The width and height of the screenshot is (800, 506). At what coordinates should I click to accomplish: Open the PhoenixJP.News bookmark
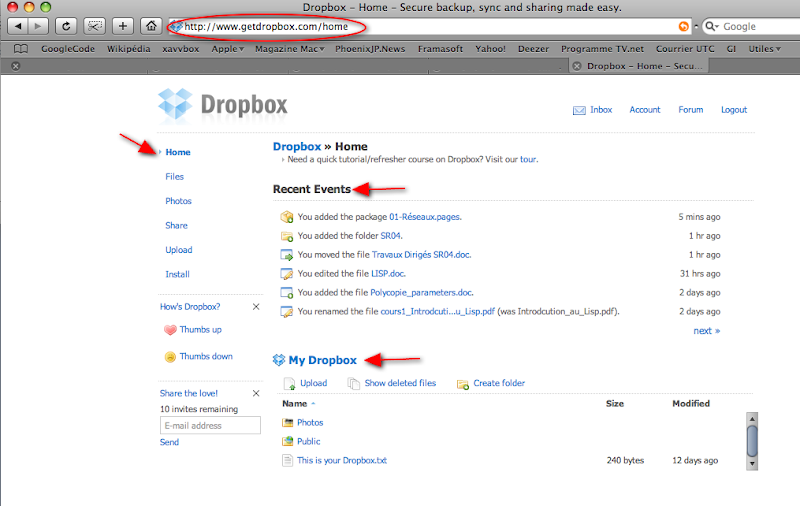click(370, 49)
